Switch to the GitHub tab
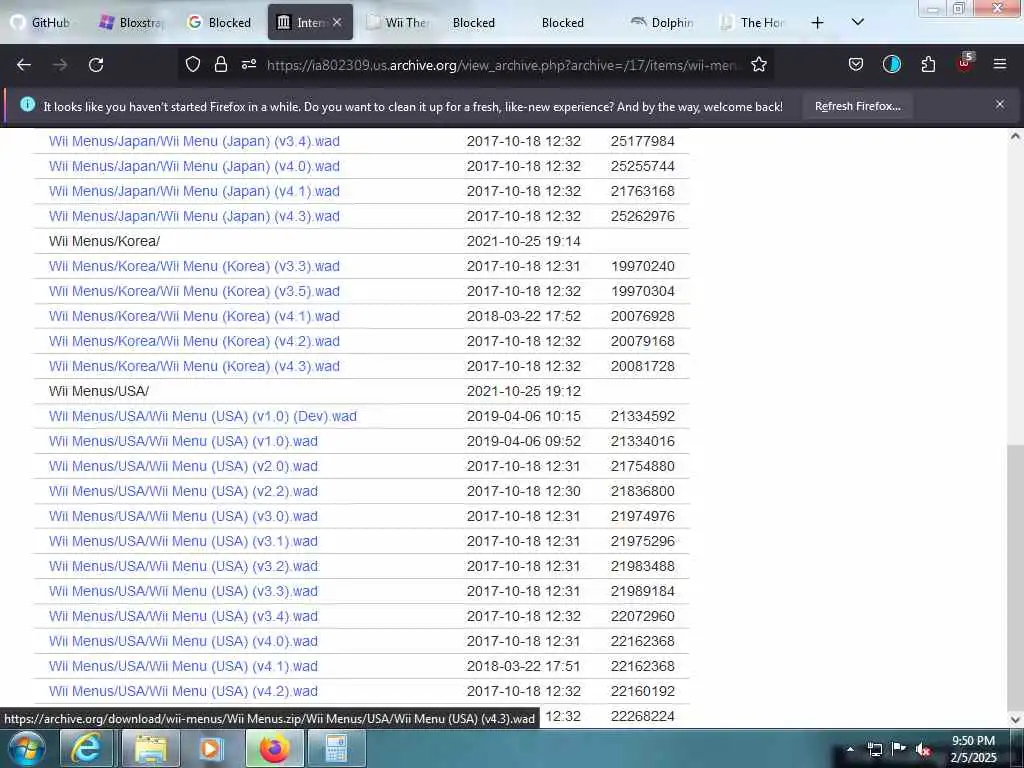 40,22
